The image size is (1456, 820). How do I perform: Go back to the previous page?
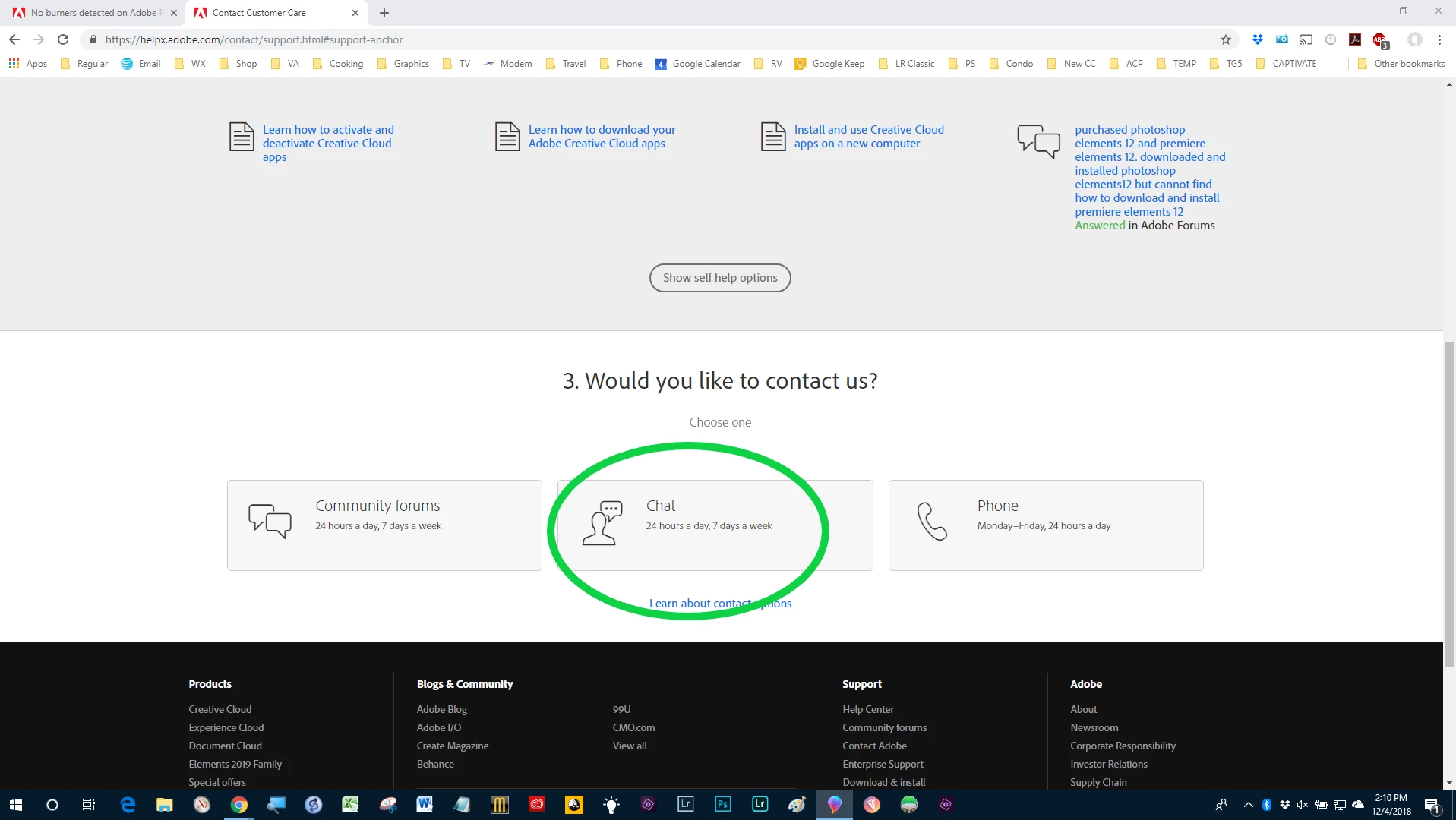coord(14,39)
